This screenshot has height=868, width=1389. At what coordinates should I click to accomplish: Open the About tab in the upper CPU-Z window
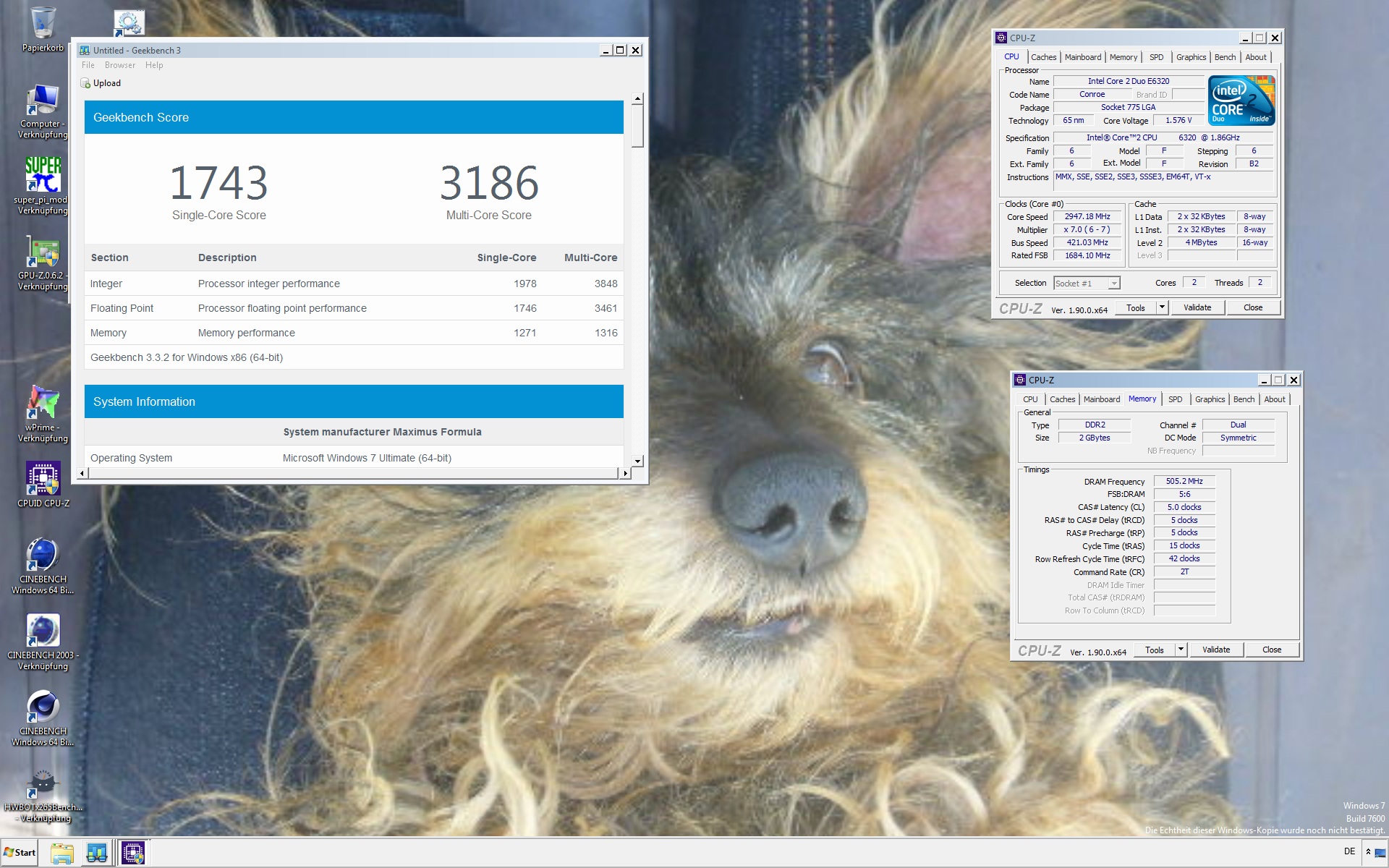pos(1256,57)
